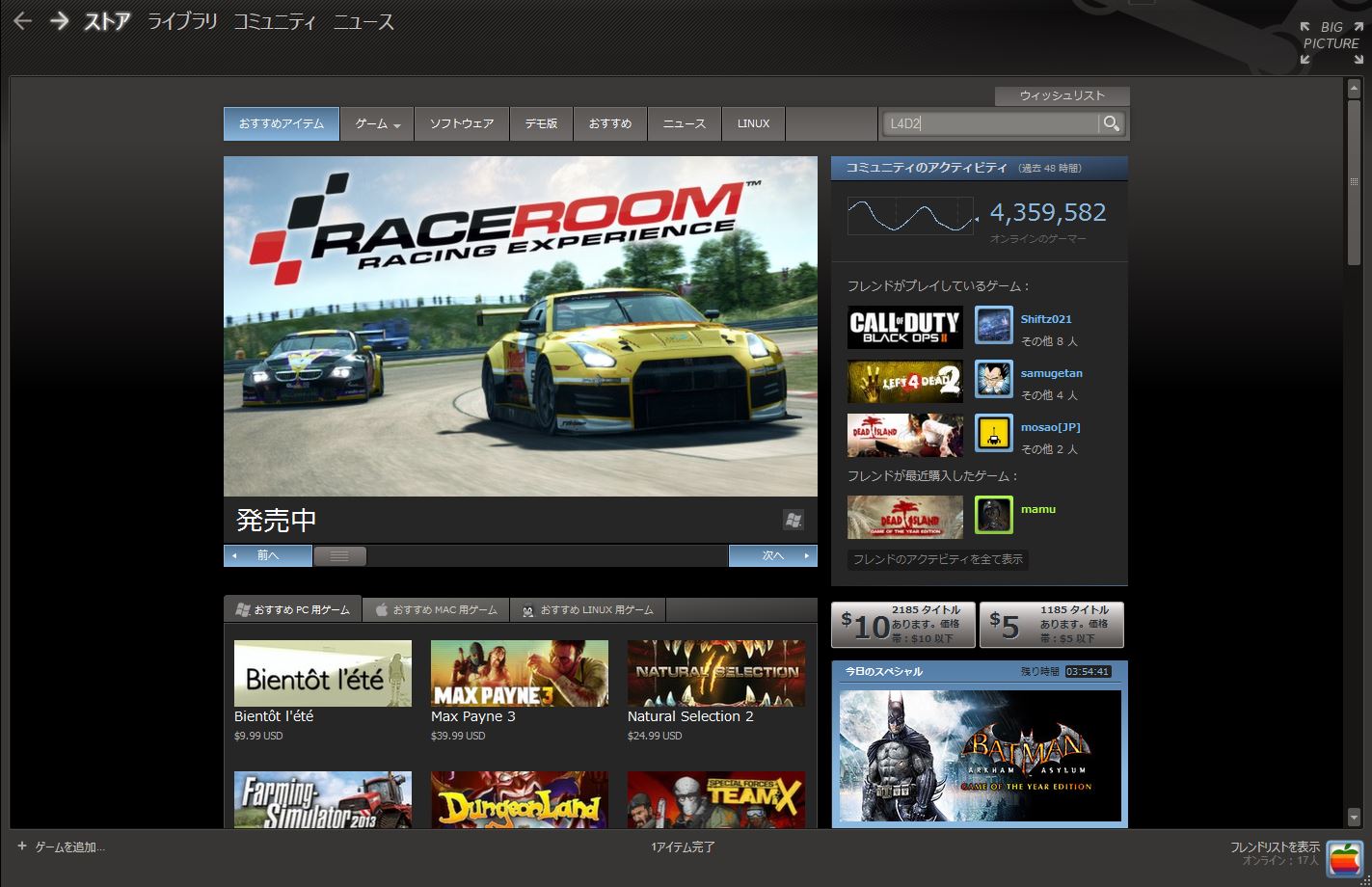Click the ゲームを追加 link
1372x887 pixels.
(69, 847)
